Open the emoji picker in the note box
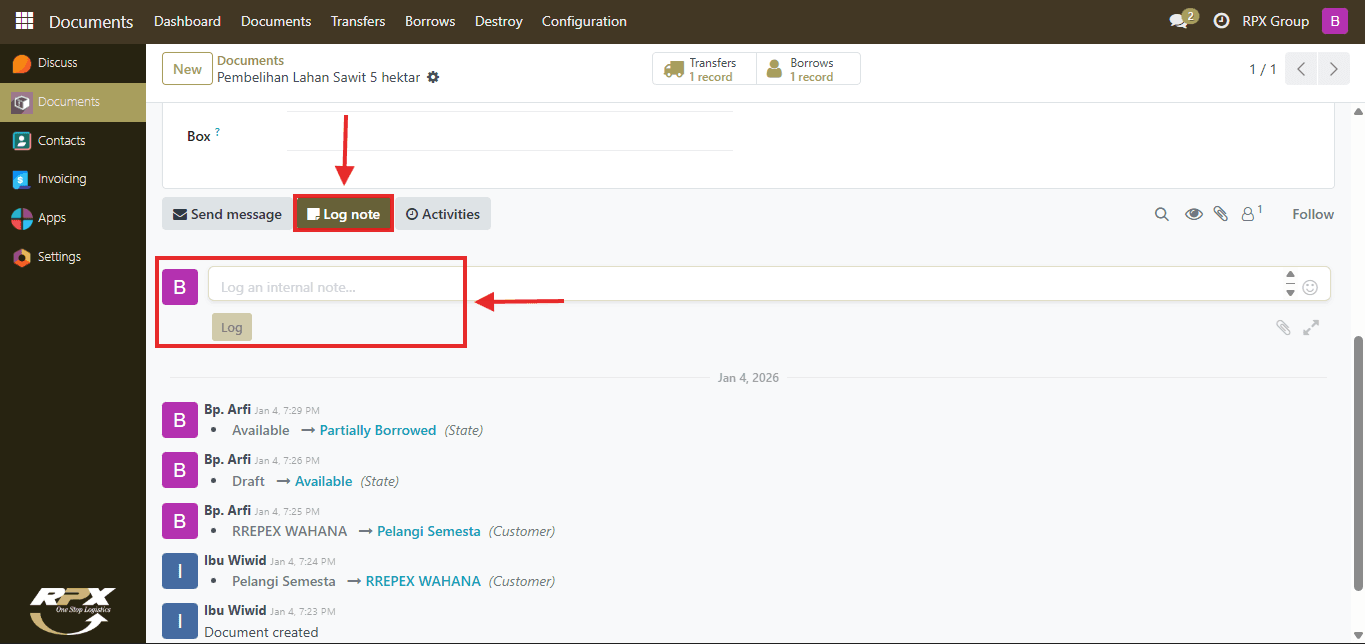Image resolution: width=1365 pixels, height=644 pixels. pyautogui.click(x=1310, y=287)
